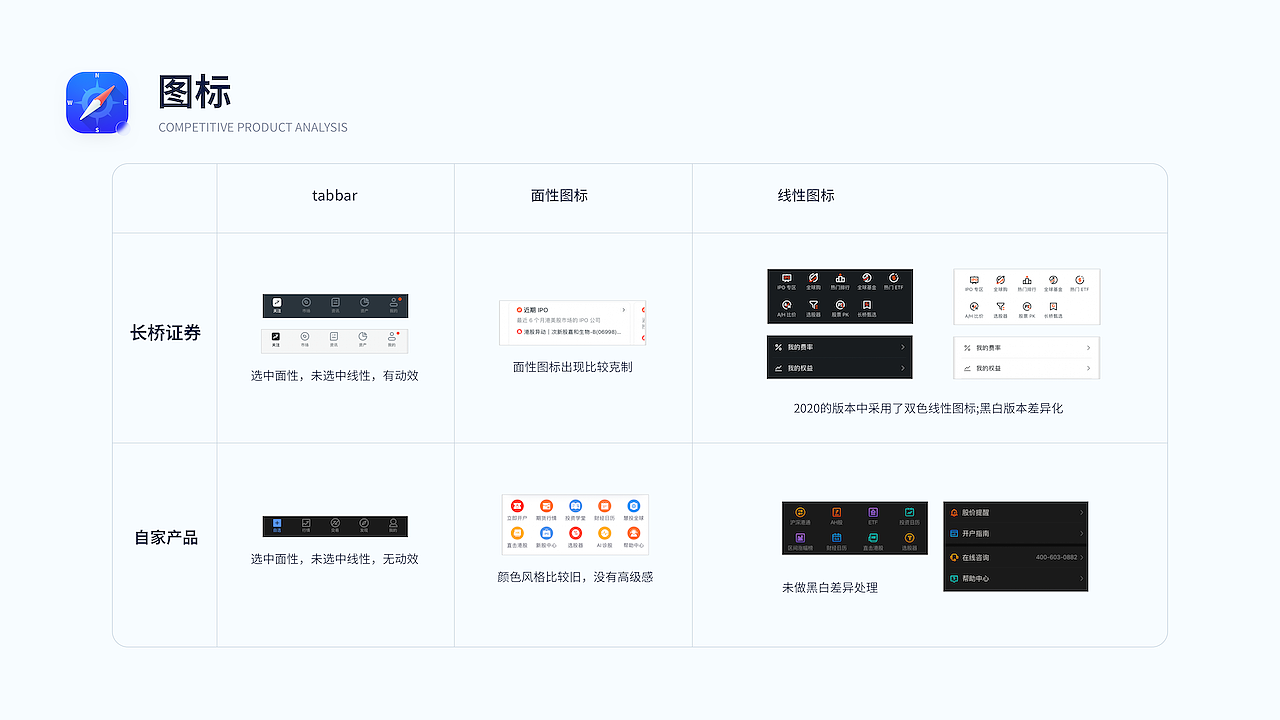Select the blue 投资学堂 book icon
This screenshot has width=1280, height=720.
[576, 506]
